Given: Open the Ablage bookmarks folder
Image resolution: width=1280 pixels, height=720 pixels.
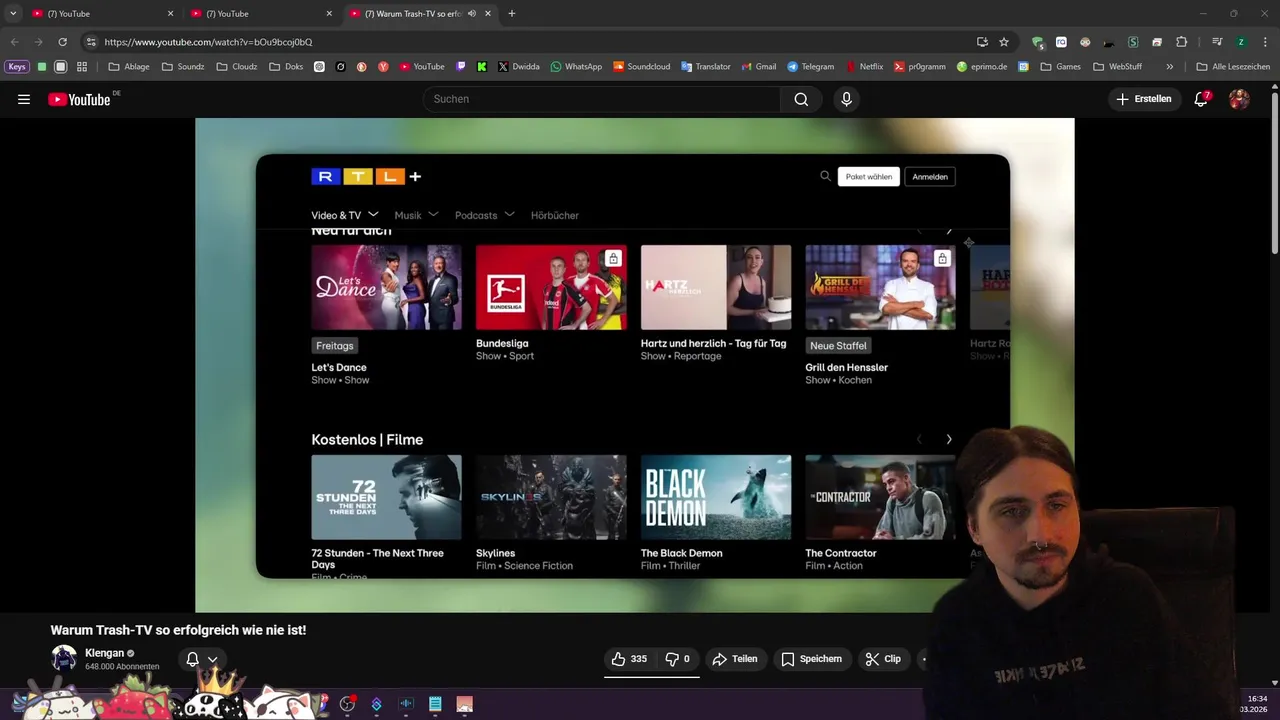Looking at the screenshot, I should pos(129,67).
